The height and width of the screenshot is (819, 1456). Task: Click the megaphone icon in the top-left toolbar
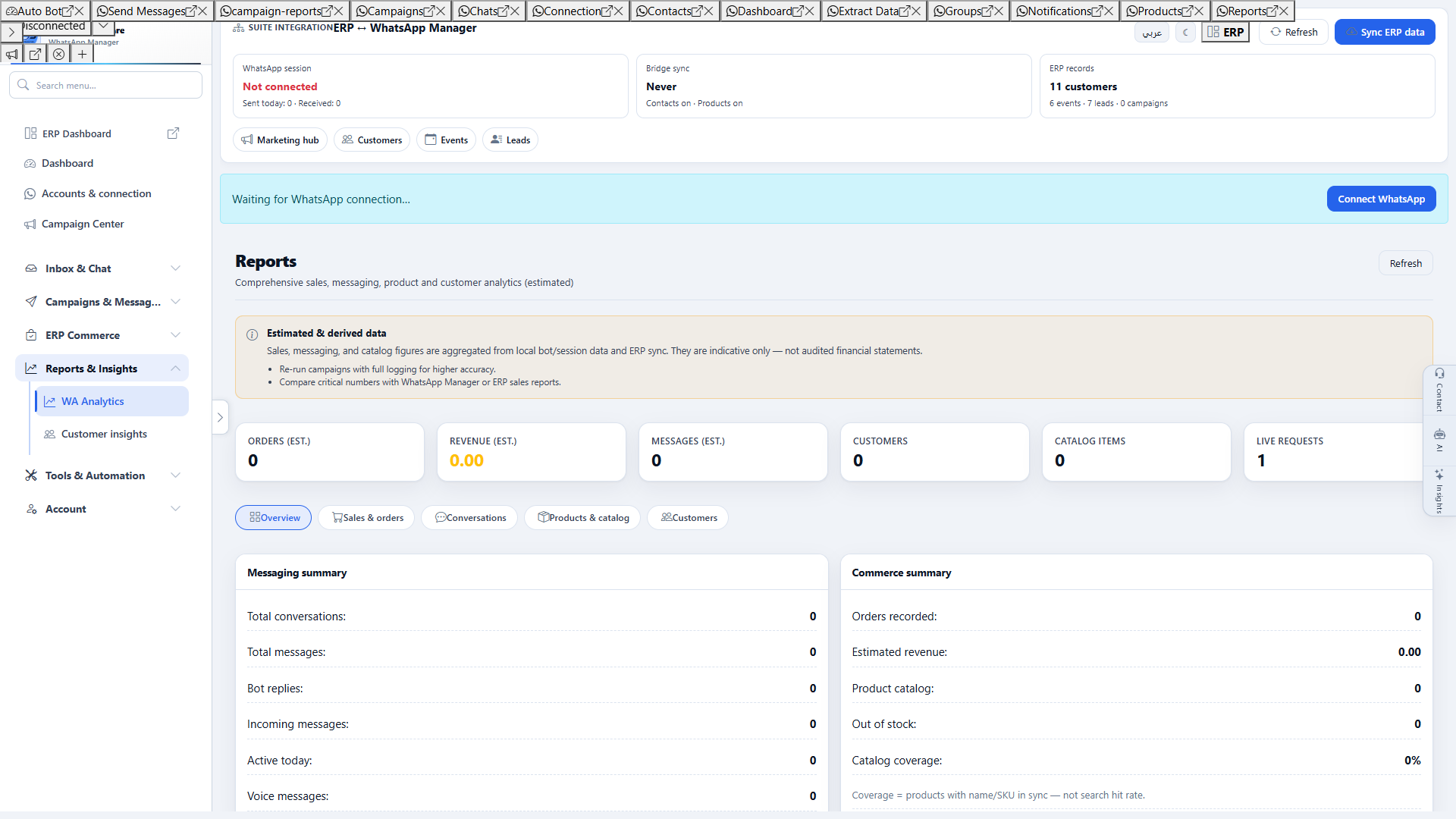point(12,54)
